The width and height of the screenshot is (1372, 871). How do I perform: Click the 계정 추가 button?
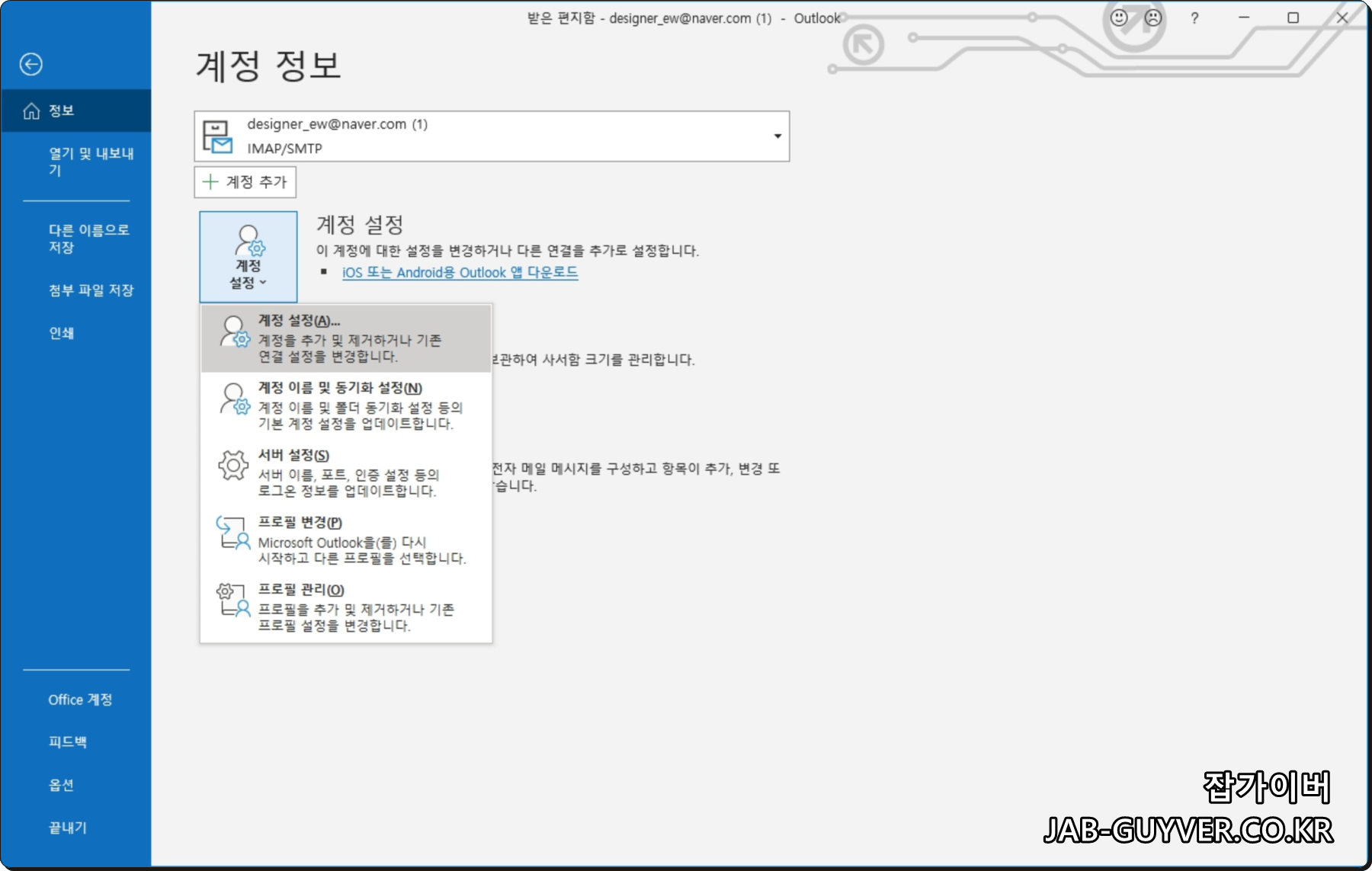(245, 182)
